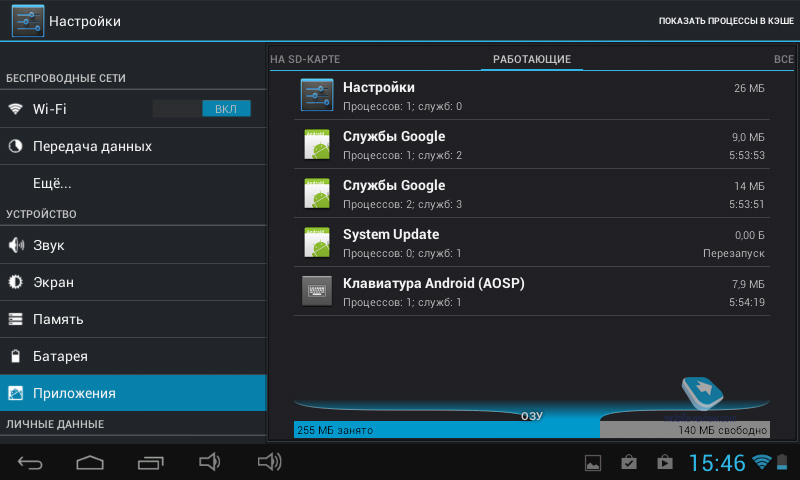Tap the 255 МБ занято RAM bar

click(x=446, y=430)
